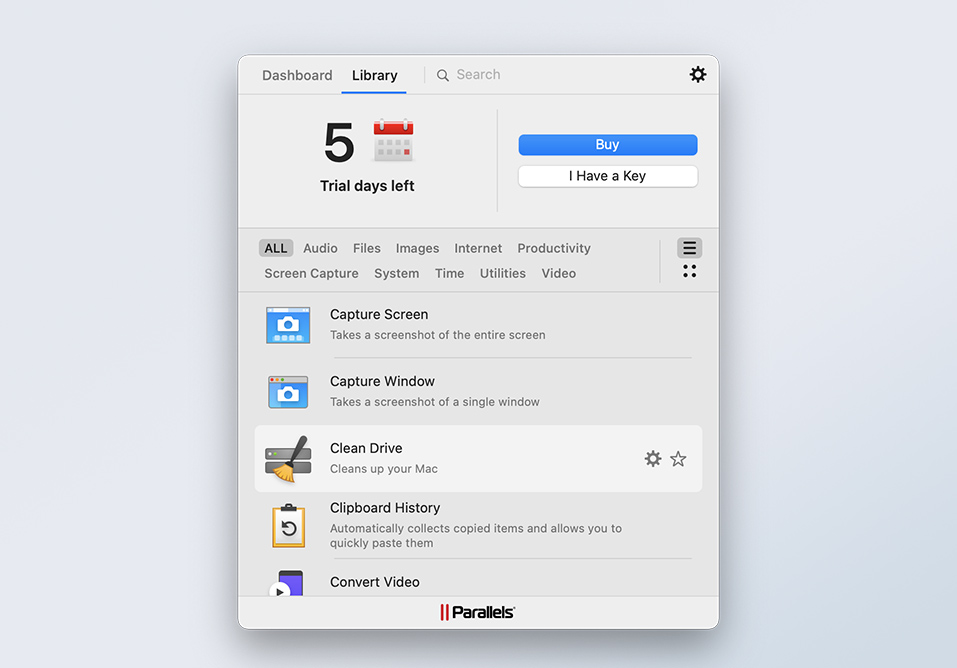Open the Parallels Toolbox preferences gear
The width and height of the screenshot is (957, 668).
click(x=698, y=74)
